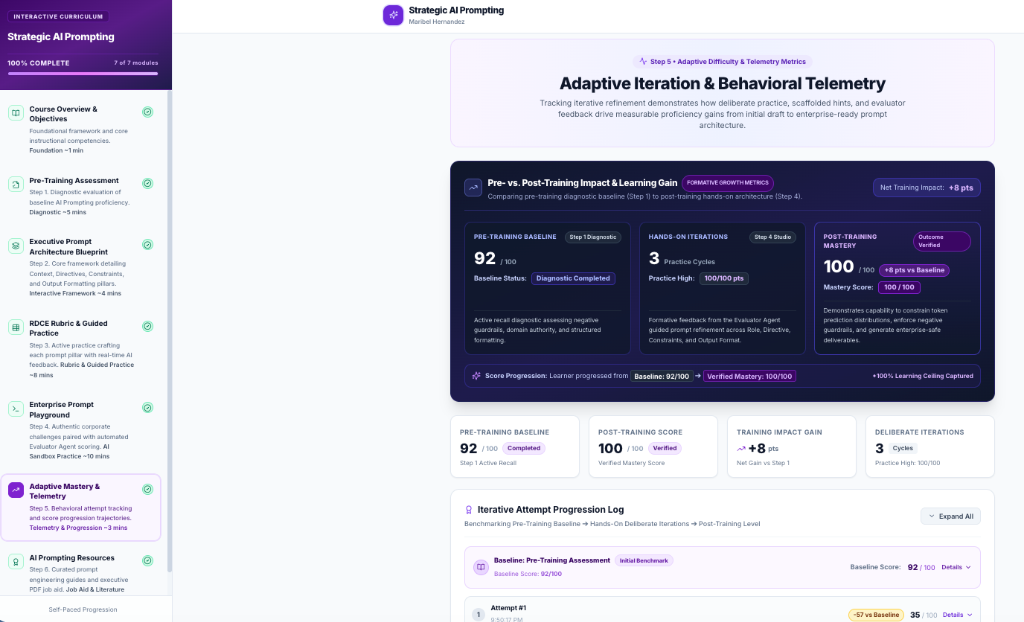Click 'Verified' pill in Post-Training Score card
Viewport: 1024px width, 622px height.
[x=665, y=448]
